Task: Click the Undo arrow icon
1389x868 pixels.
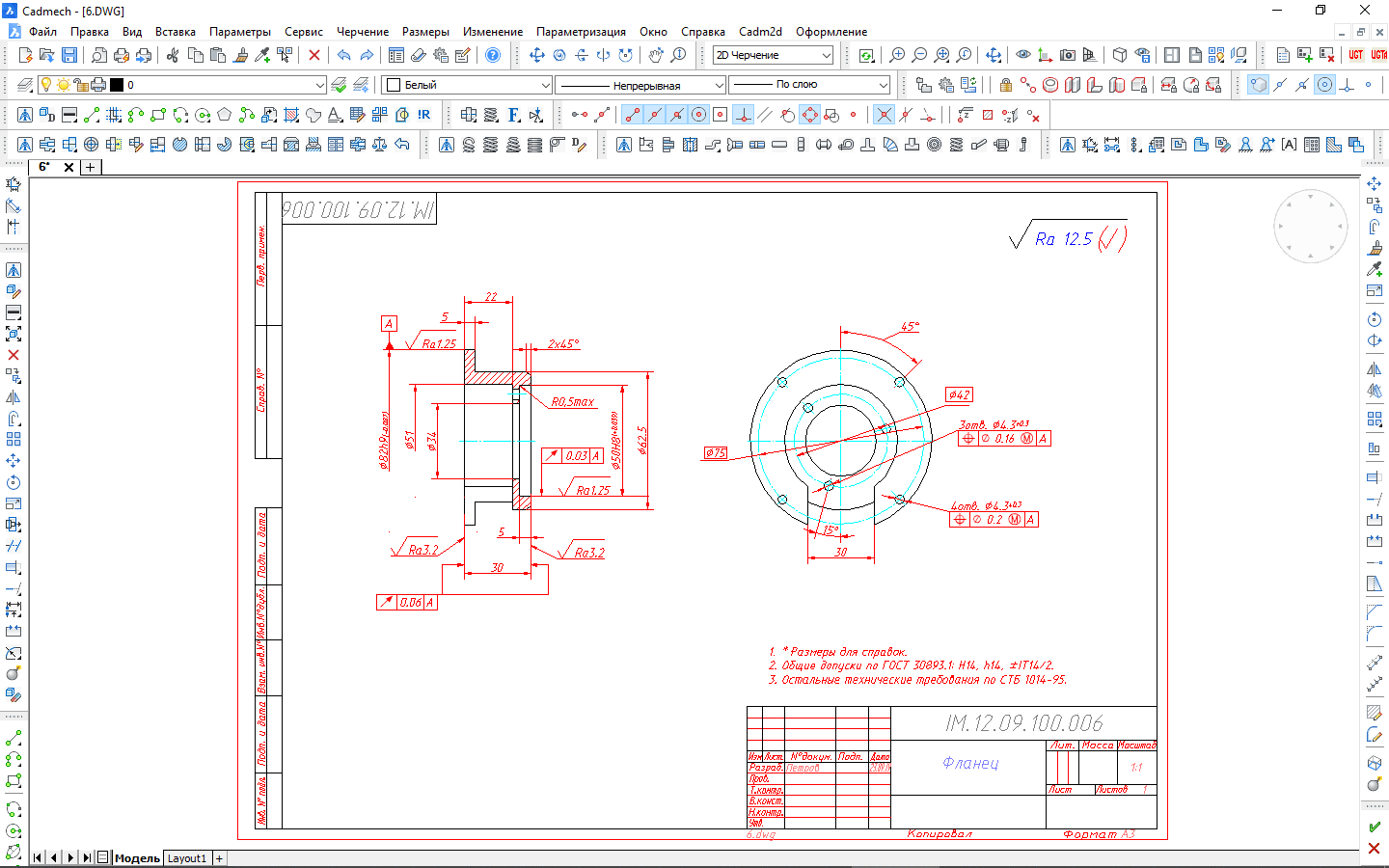Action: (x=343, y=56)
